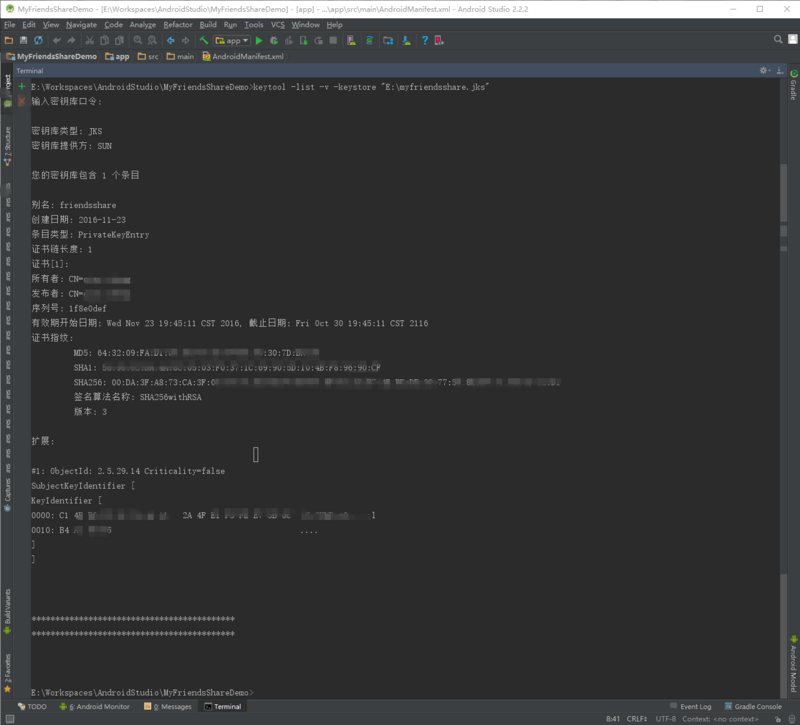Open the View menu
This screenshot has width=800, height=725.
click(51, 24)
